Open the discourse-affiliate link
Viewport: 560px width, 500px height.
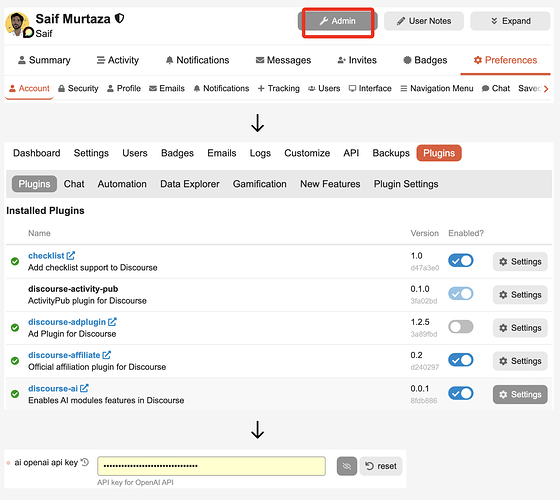point(64,355)
